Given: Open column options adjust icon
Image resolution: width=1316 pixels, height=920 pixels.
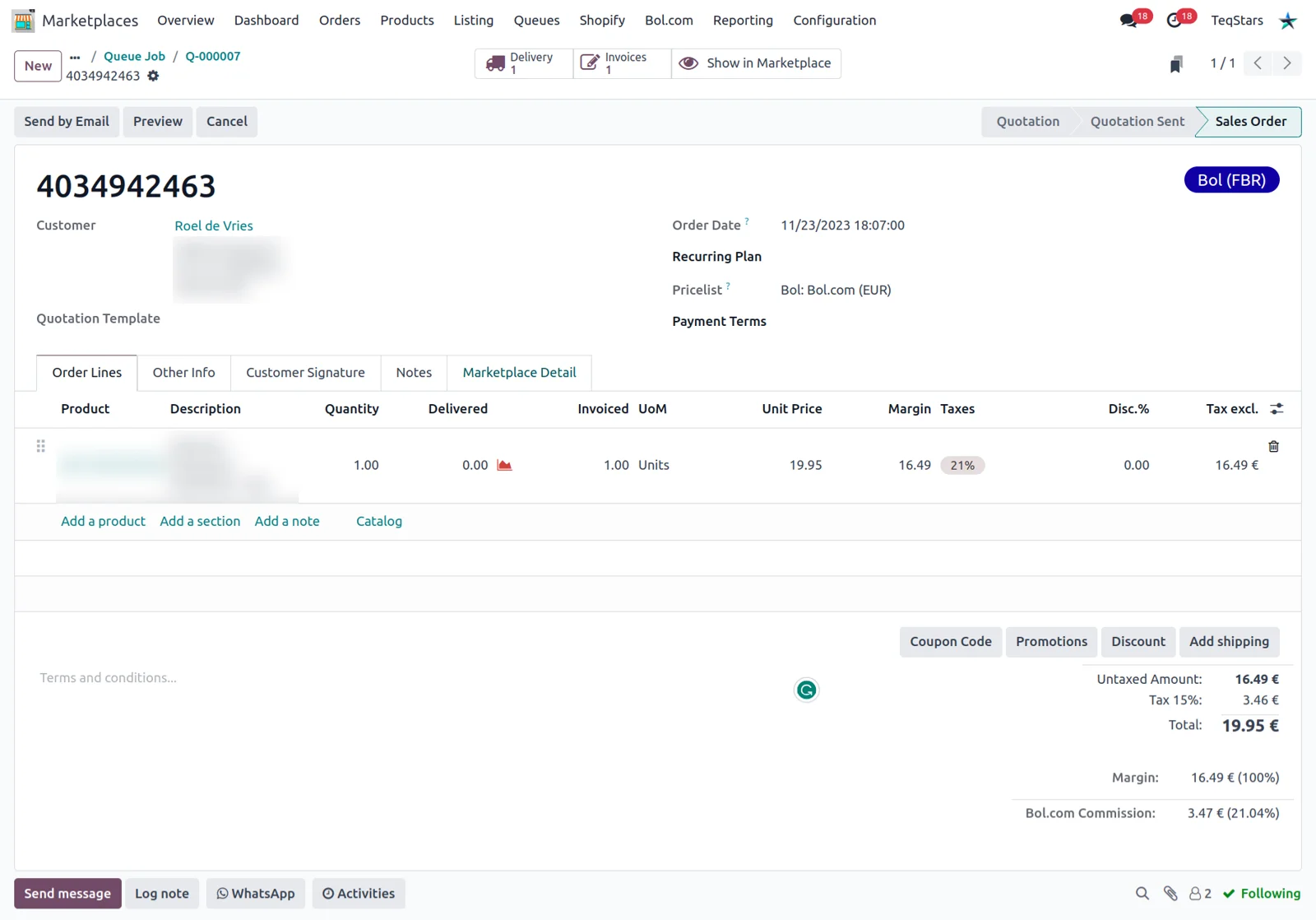Looking at the screenshot, I should [1277, 409].
